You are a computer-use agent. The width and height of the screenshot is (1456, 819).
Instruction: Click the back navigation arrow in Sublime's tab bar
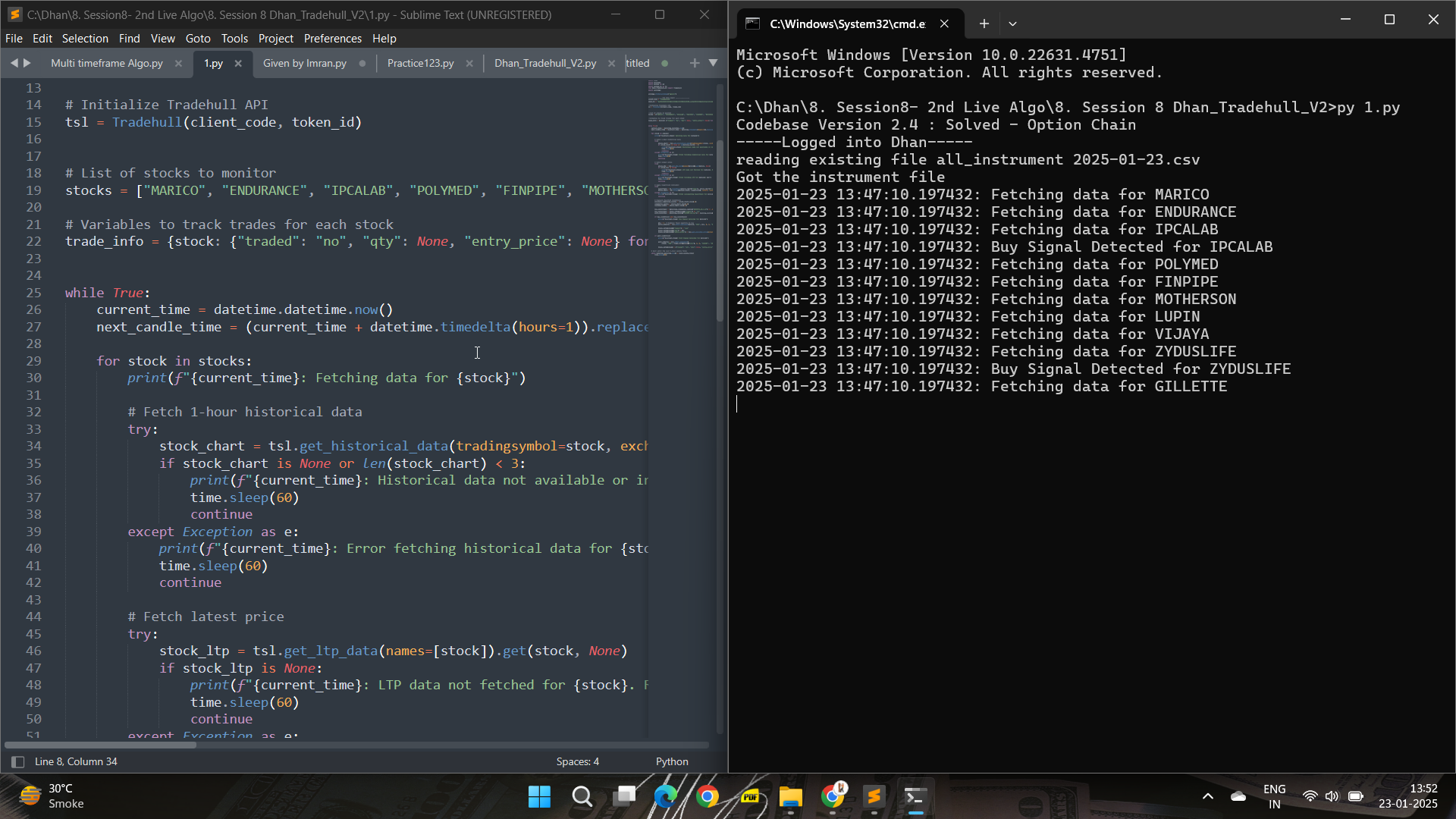pyautogui.click(x=14, y=63)
